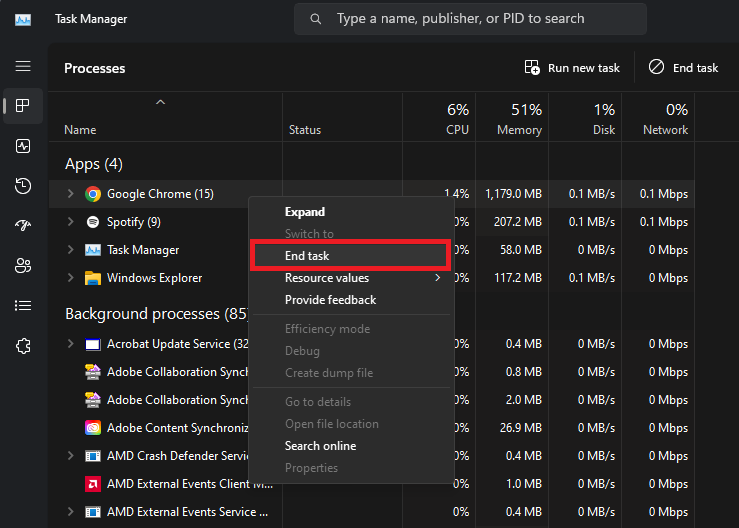Click the 1,179.0 MB memory value
Screen dimensions: 739x528
click(x=513, y=194)
